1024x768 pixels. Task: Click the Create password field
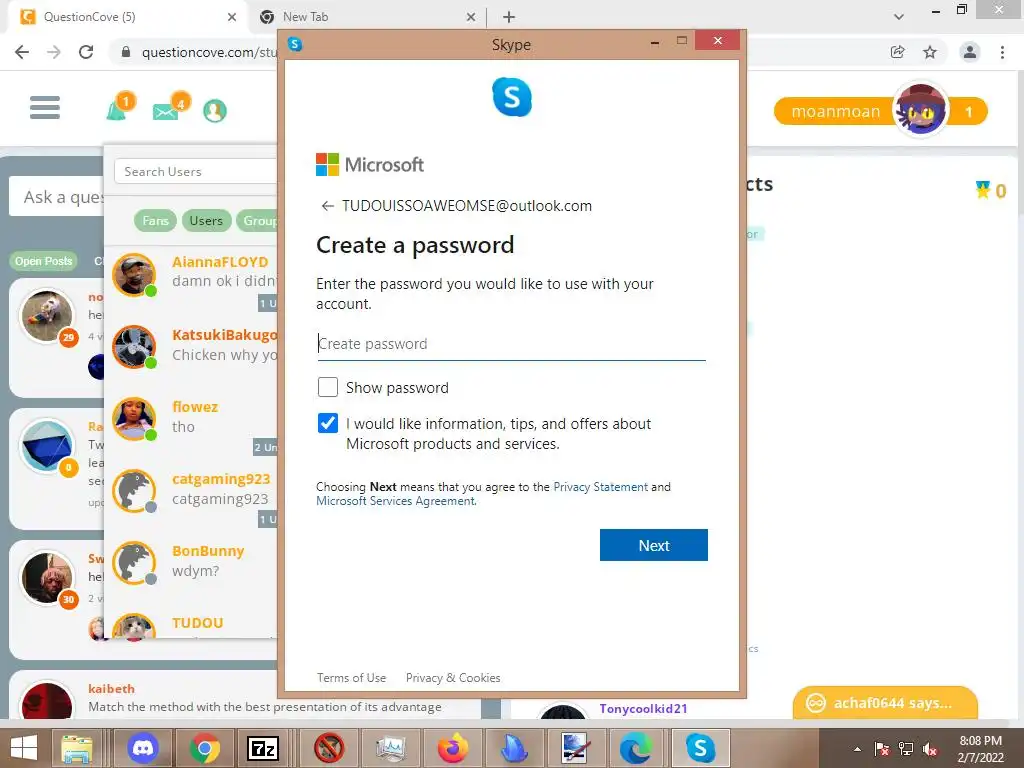pos(511,344)
